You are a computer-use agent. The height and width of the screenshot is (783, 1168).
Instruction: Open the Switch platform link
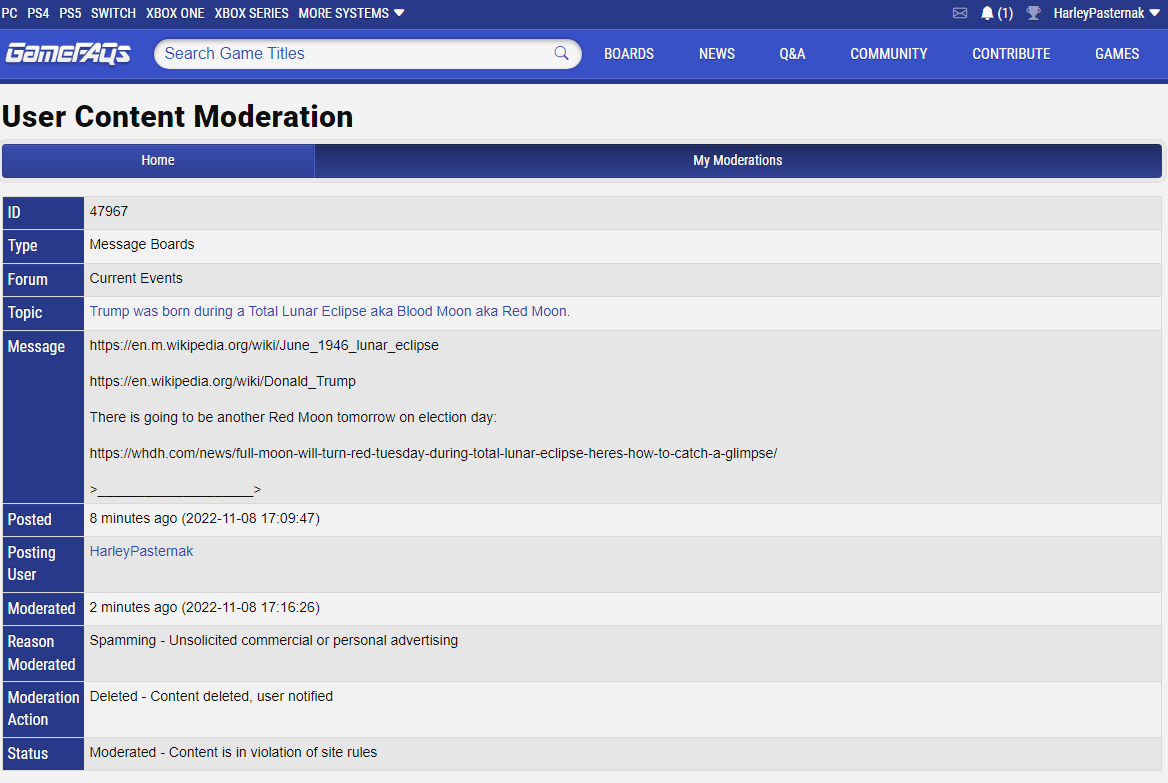[113, 13]
